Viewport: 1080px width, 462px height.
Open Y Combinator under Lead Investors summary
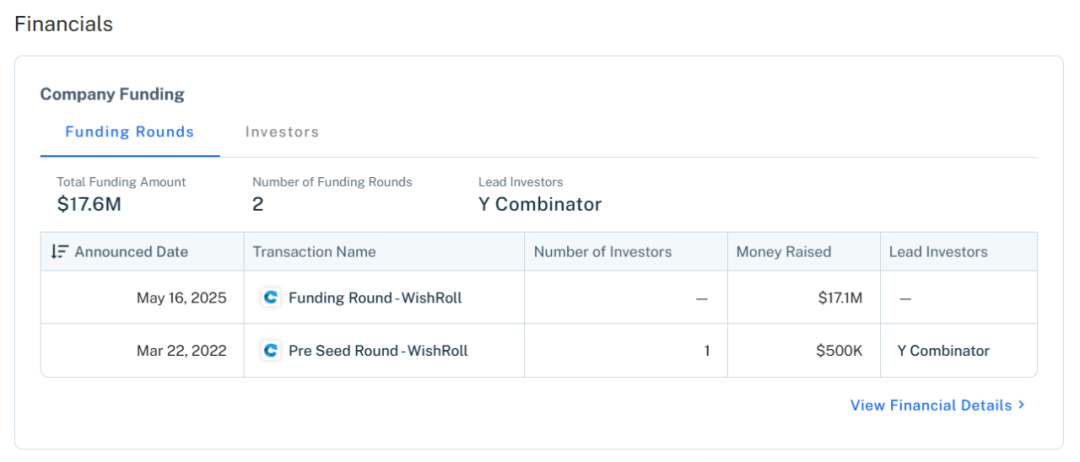[540, 205]
